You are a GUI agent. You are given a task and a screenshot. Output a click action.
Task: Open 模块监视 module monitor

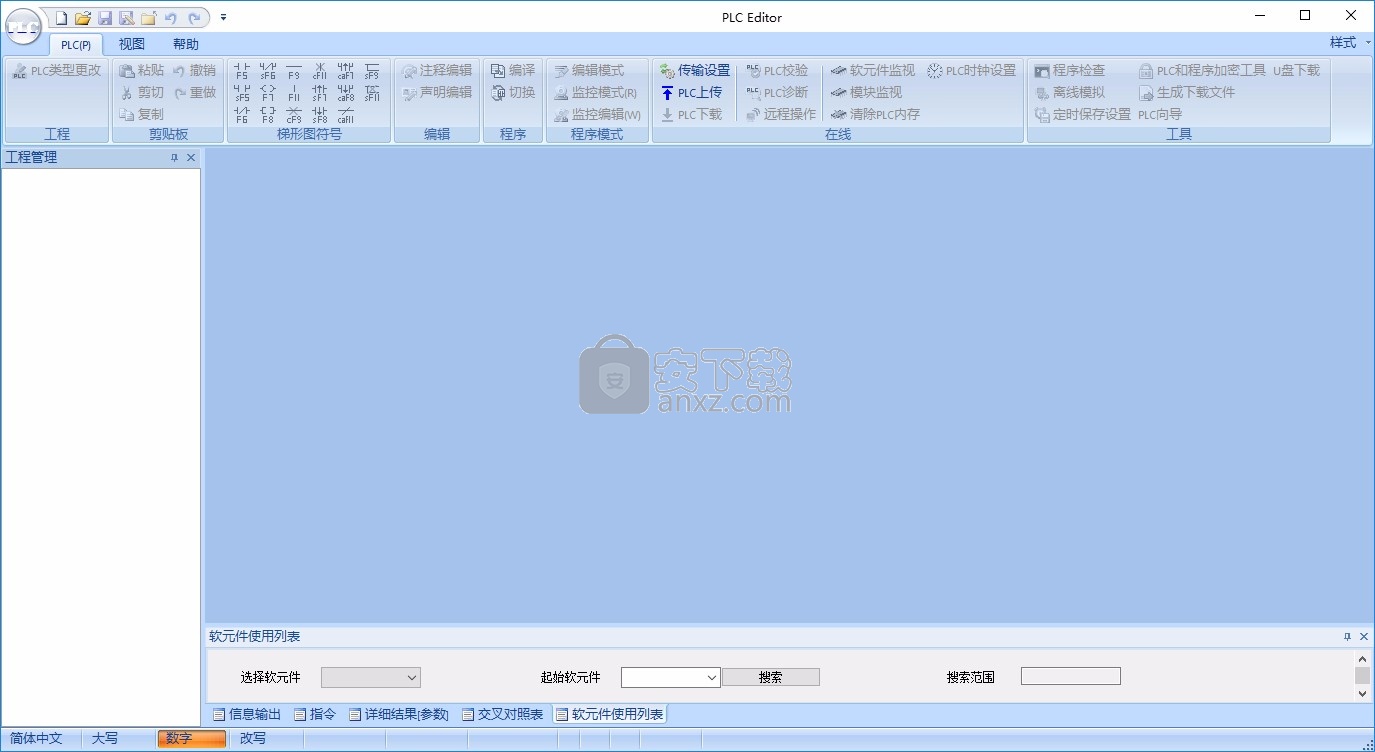[x=866, y=92]
